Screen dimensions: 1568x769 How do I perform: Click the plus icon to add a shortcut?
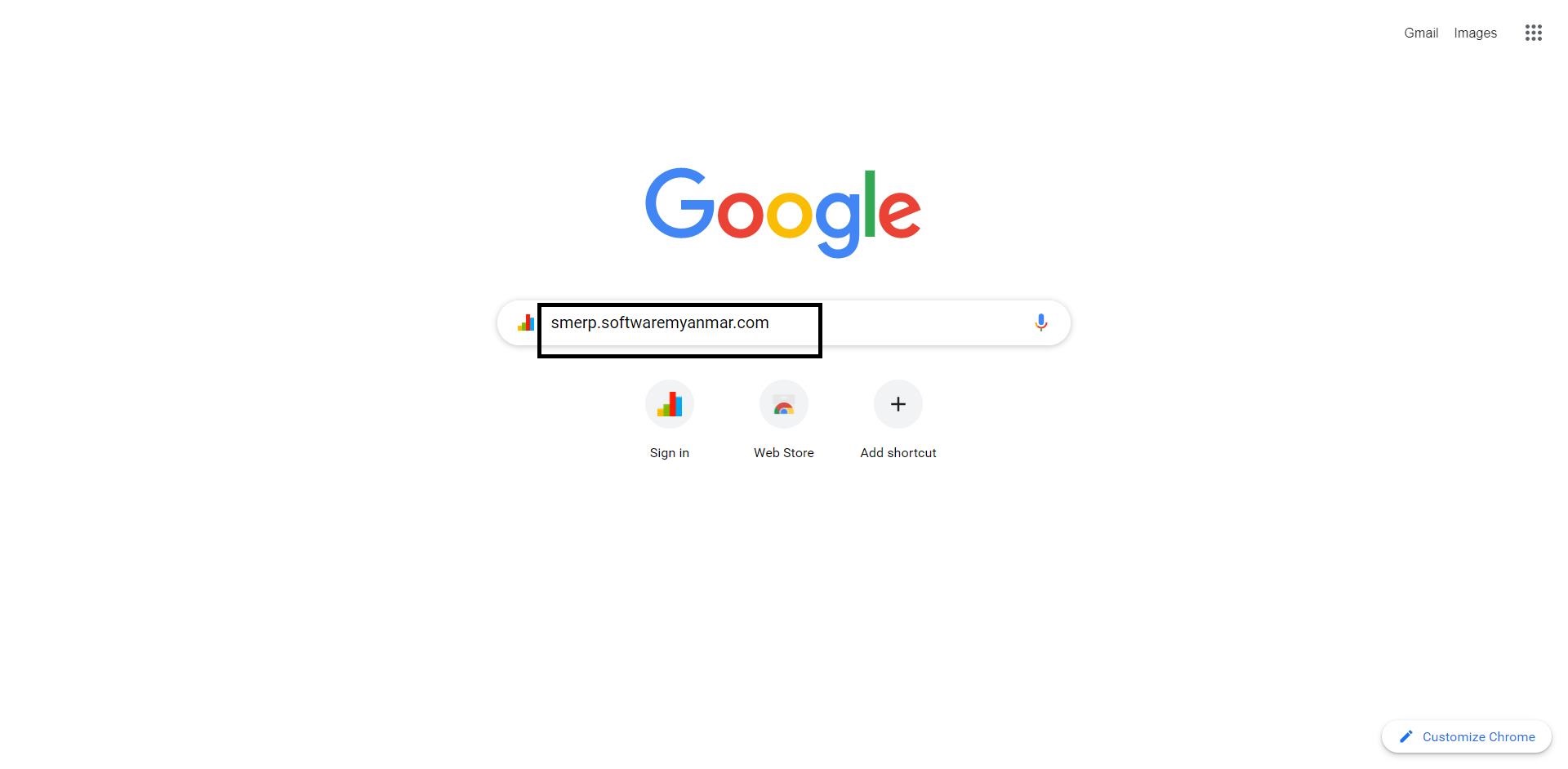(898, 404)
